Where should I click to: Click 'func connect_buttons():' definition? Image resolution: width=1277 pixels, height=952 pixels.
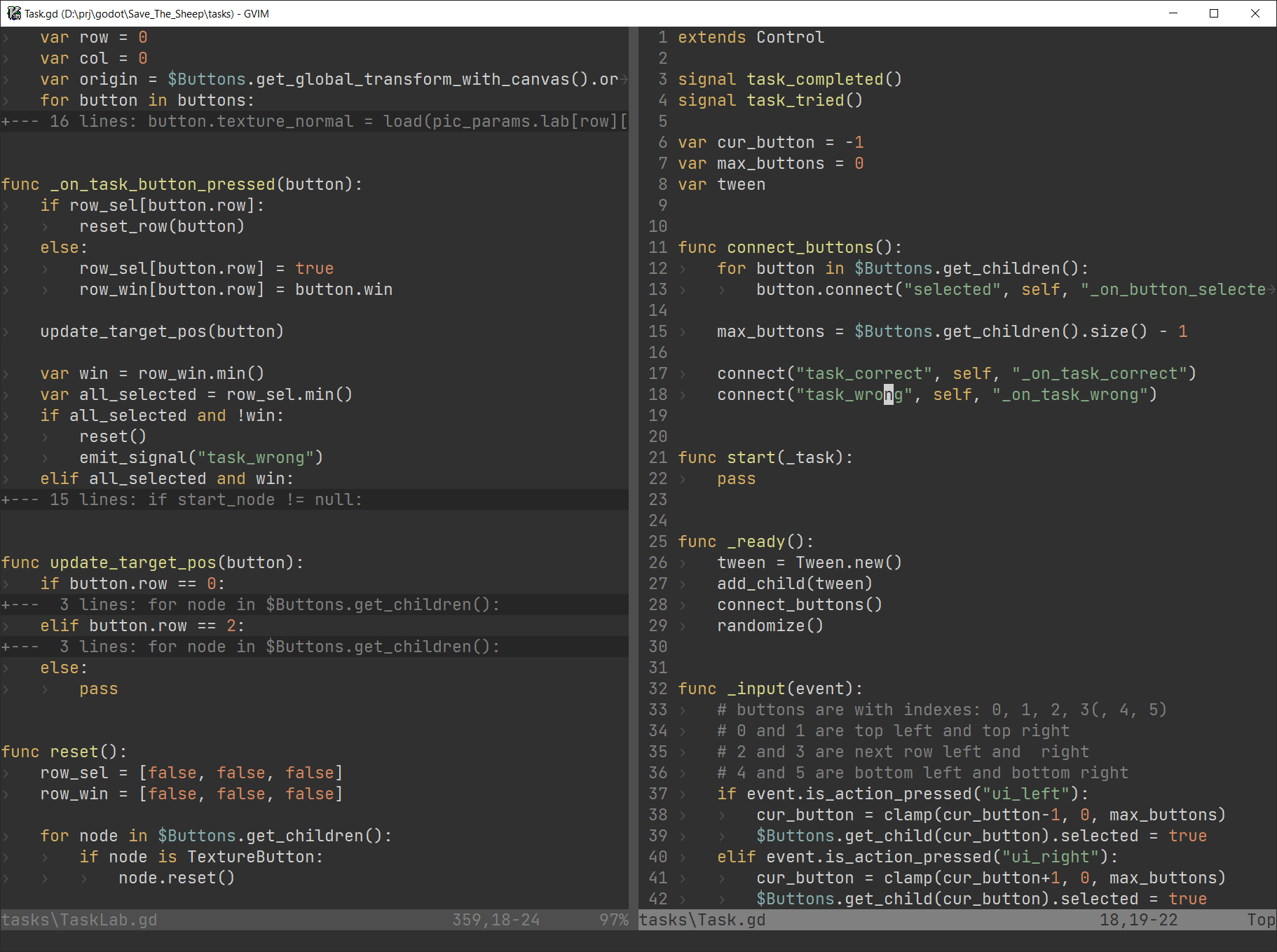(790, 247)
